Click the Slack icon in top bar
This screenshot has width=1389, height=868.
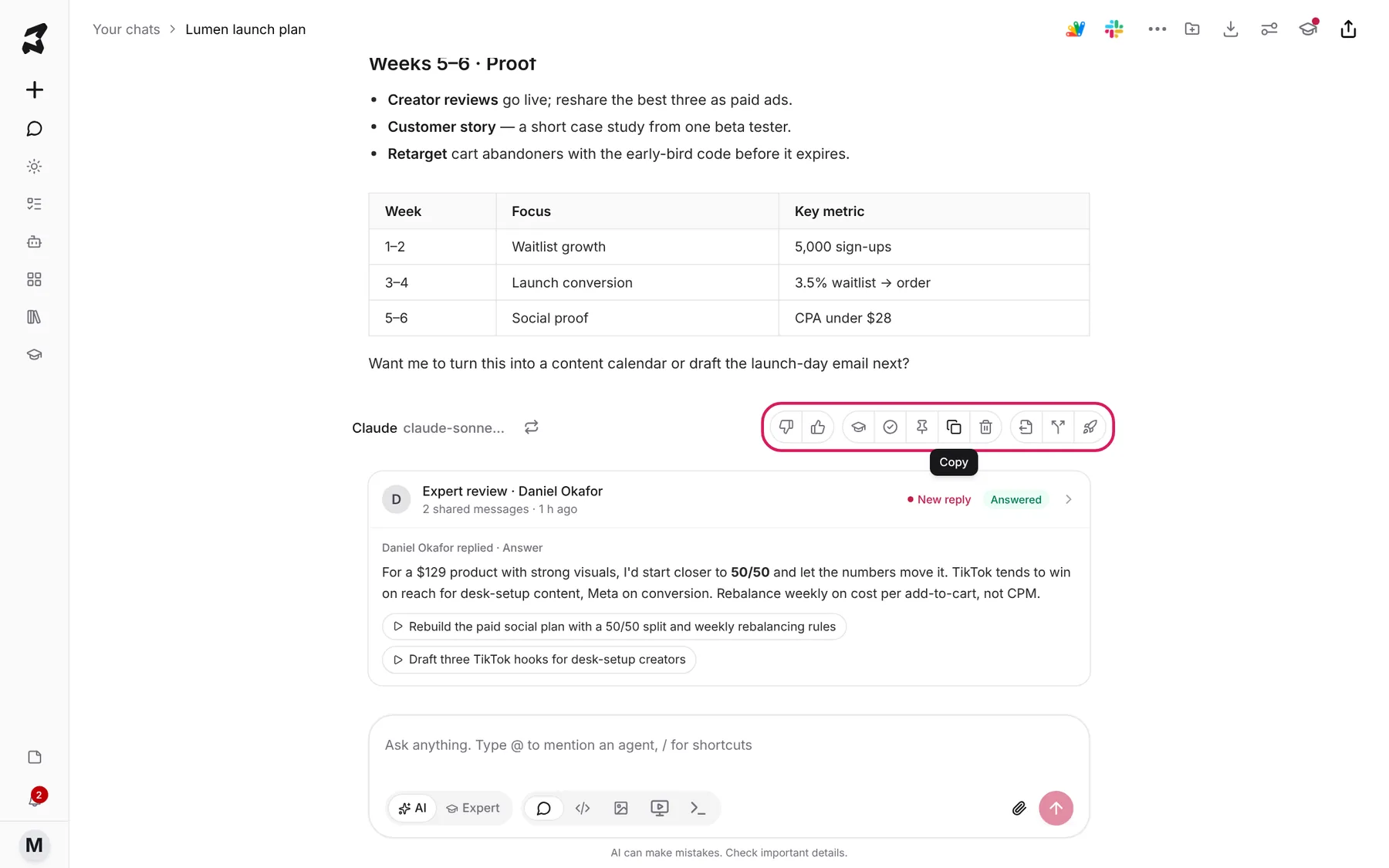click(1114, 29)
